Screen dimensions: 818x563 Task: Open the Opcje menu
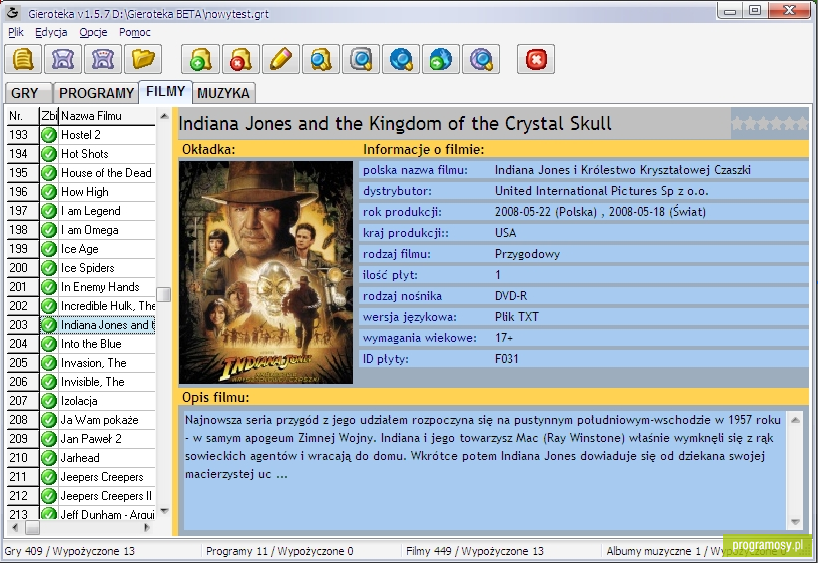coord(93,32)
